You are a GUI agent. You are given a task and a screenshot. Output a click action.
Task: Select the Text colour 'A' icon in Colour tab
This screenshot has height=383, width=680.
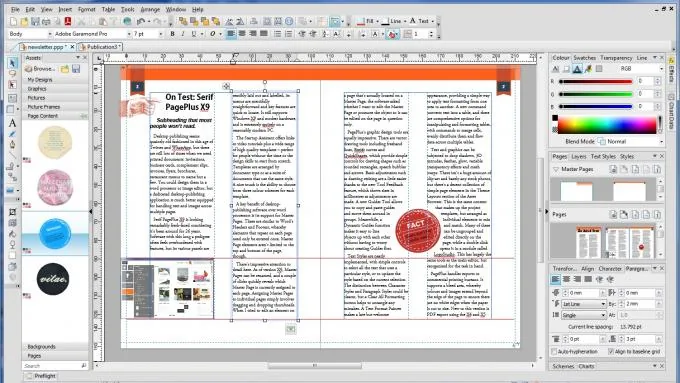coord(577,69)
